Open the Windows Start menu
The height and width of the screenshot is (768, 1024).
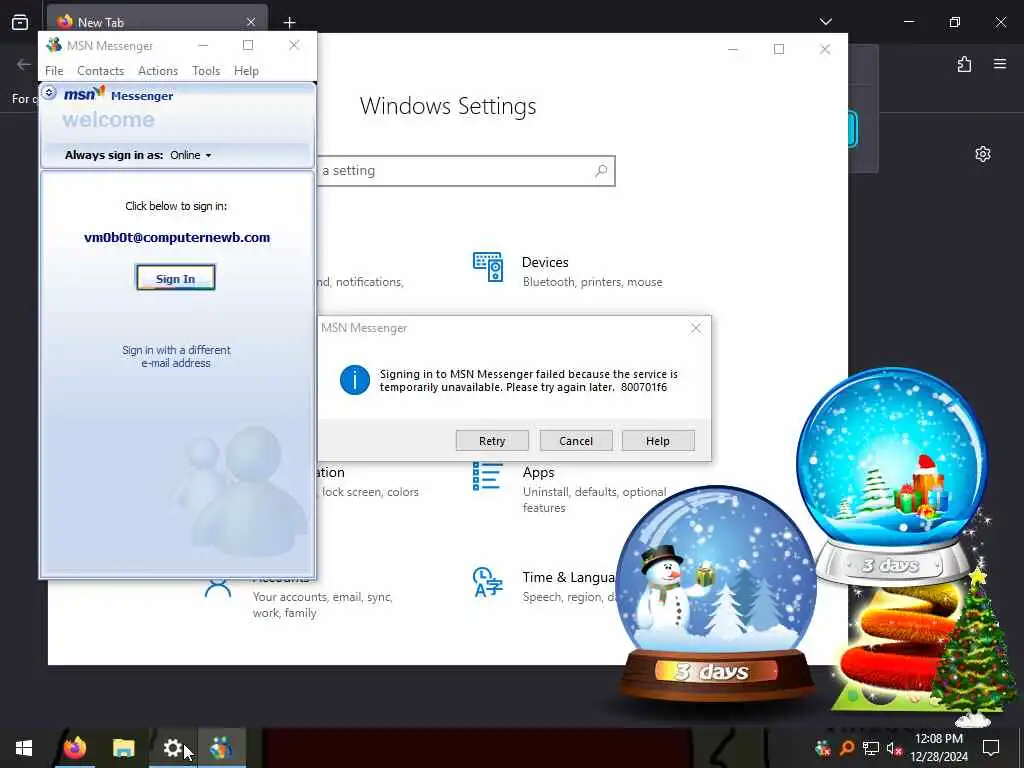[24, 748]
